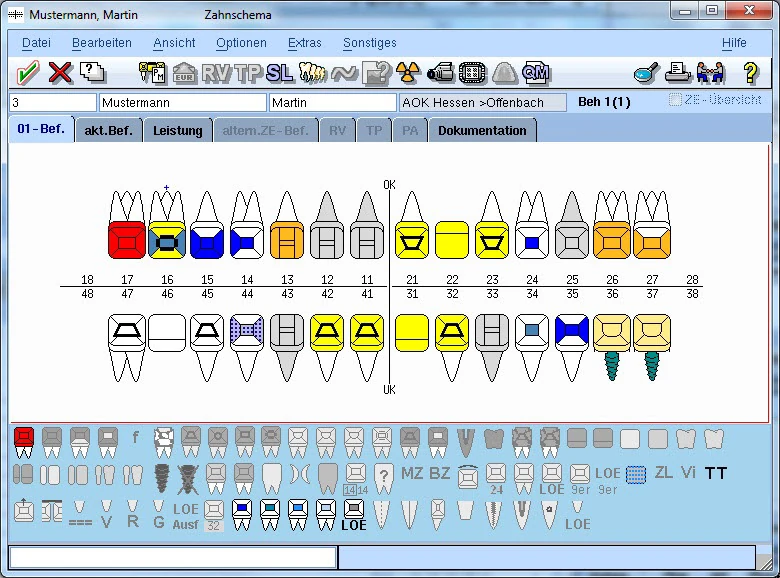This screenshot has height=578, width=780.
Task: Switch to the Leistung tab
Action: [x=178, y=130]
